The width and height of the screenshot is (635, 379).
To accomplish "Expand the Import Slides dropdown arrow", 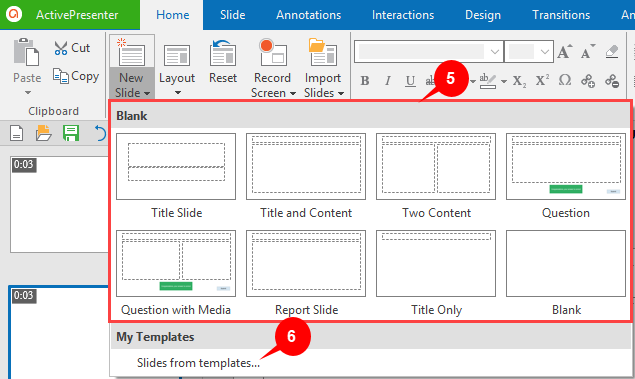I will tap(341, 94).
